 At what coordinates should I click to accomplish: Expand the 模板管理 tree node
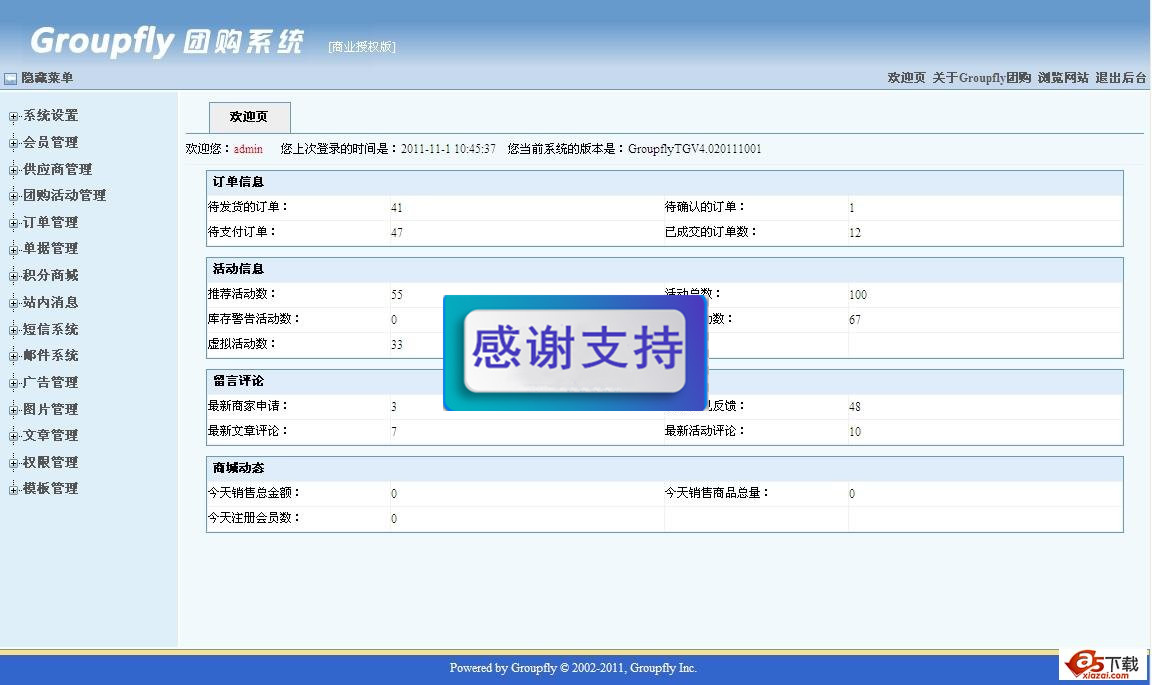pos(13,489)
